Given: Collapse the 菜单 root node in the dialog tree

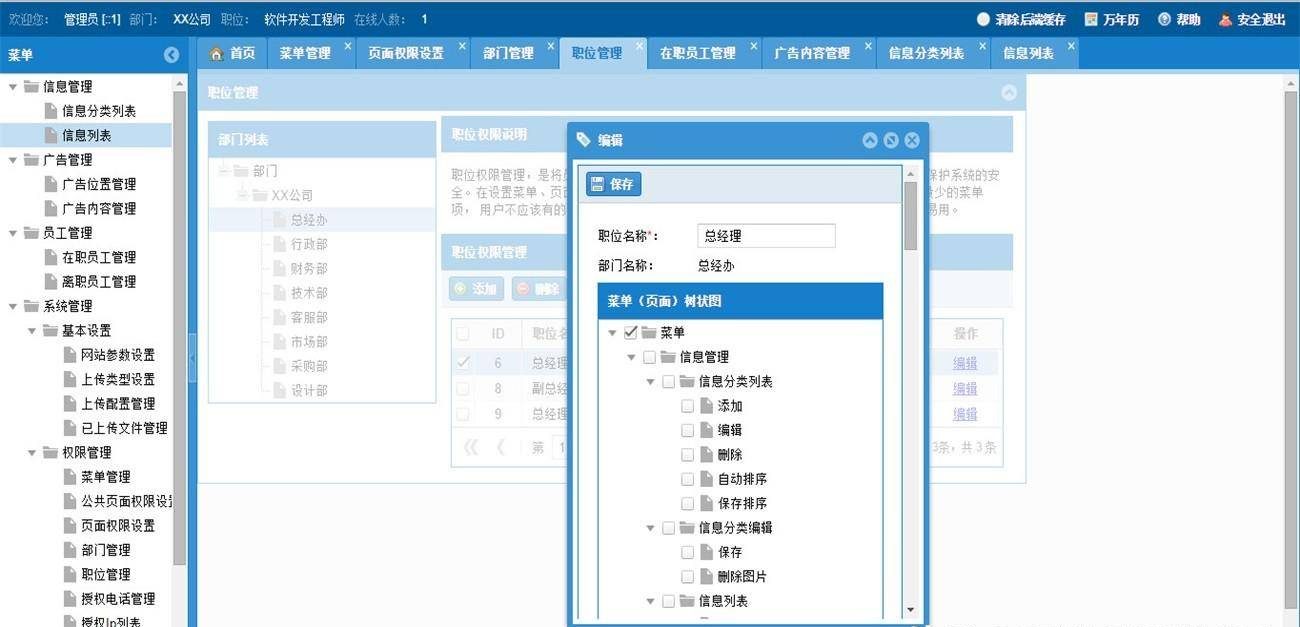Looking at the screenshot, I should [x=612, y=333].
